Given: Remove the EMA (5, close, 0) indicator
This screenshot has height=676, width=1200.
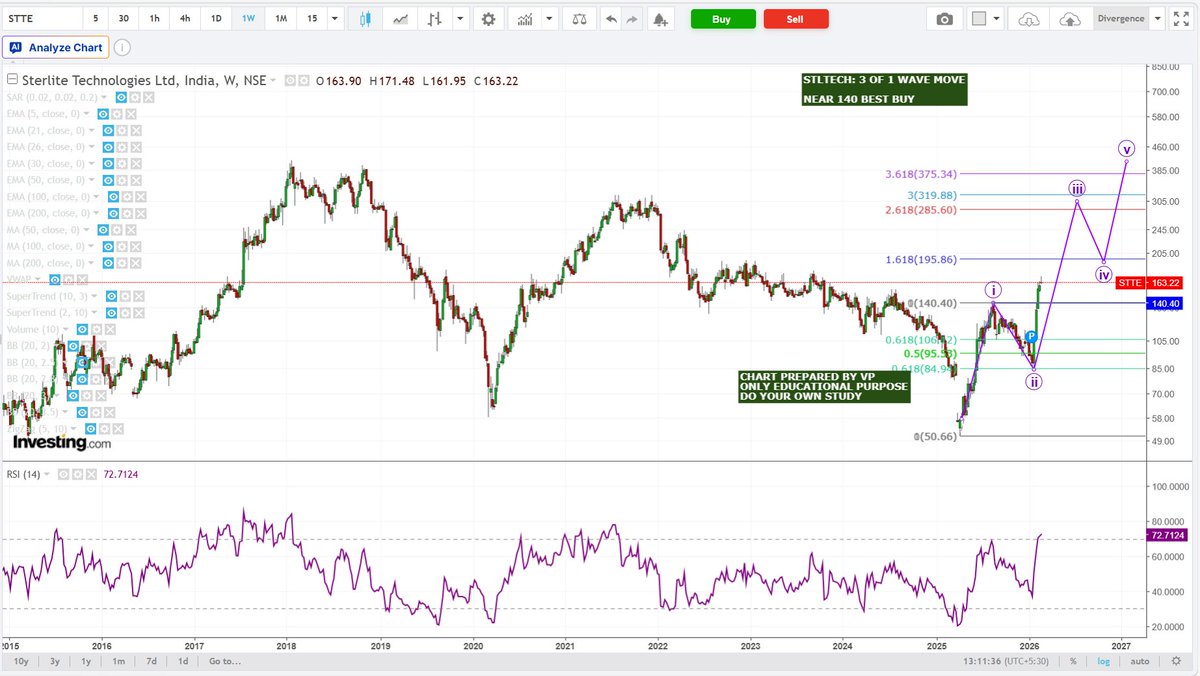Looking at the screenshot, I should coord(131,114).
